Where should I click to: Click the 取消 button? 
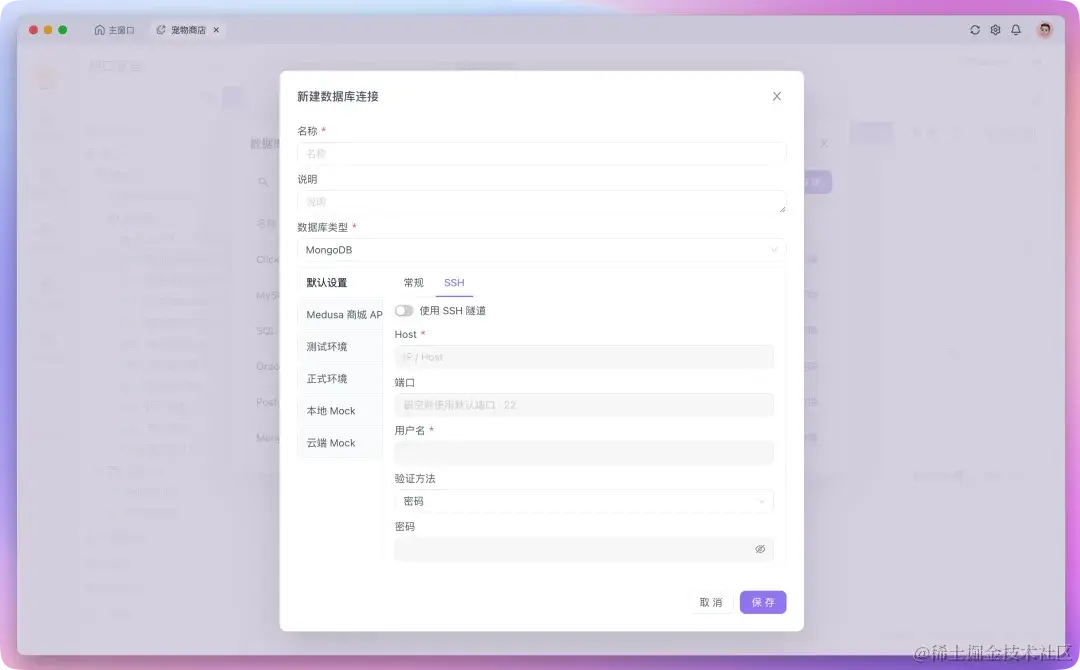pos(711,602)
